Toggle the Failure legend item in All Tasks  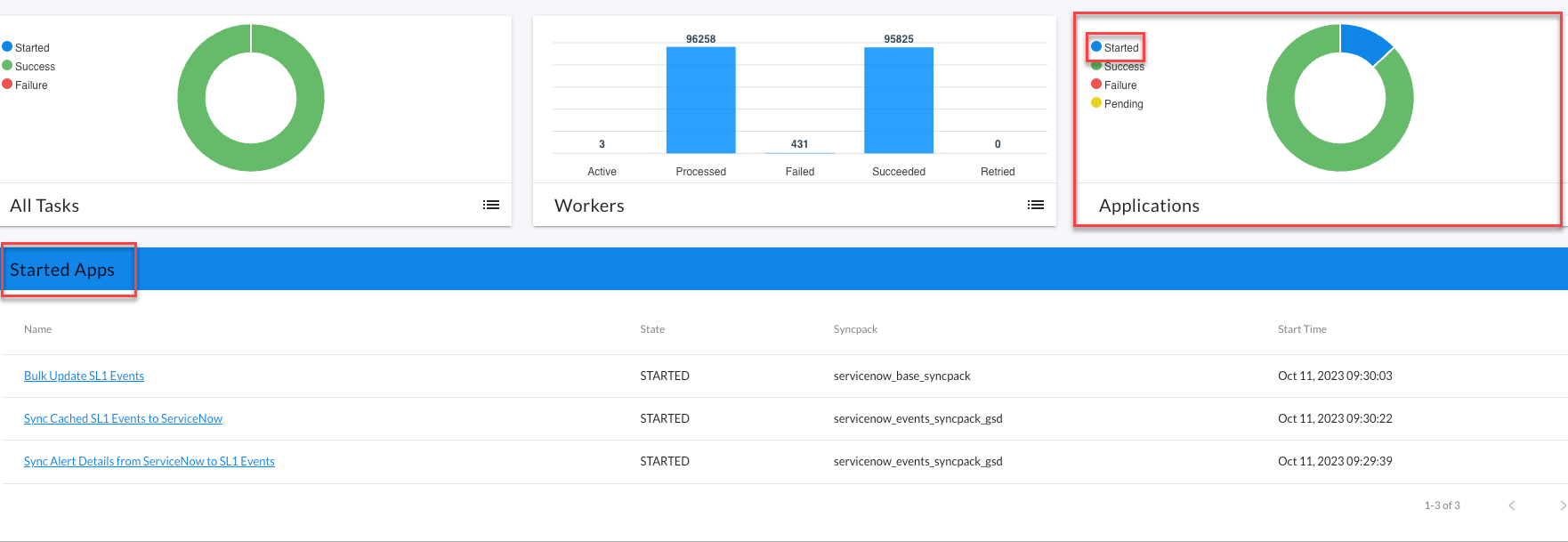click(31, 85)
